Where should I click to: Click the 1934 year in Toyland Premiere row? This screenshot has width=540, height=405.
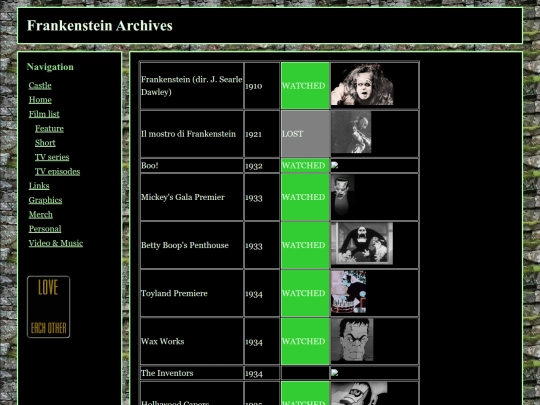262,293
